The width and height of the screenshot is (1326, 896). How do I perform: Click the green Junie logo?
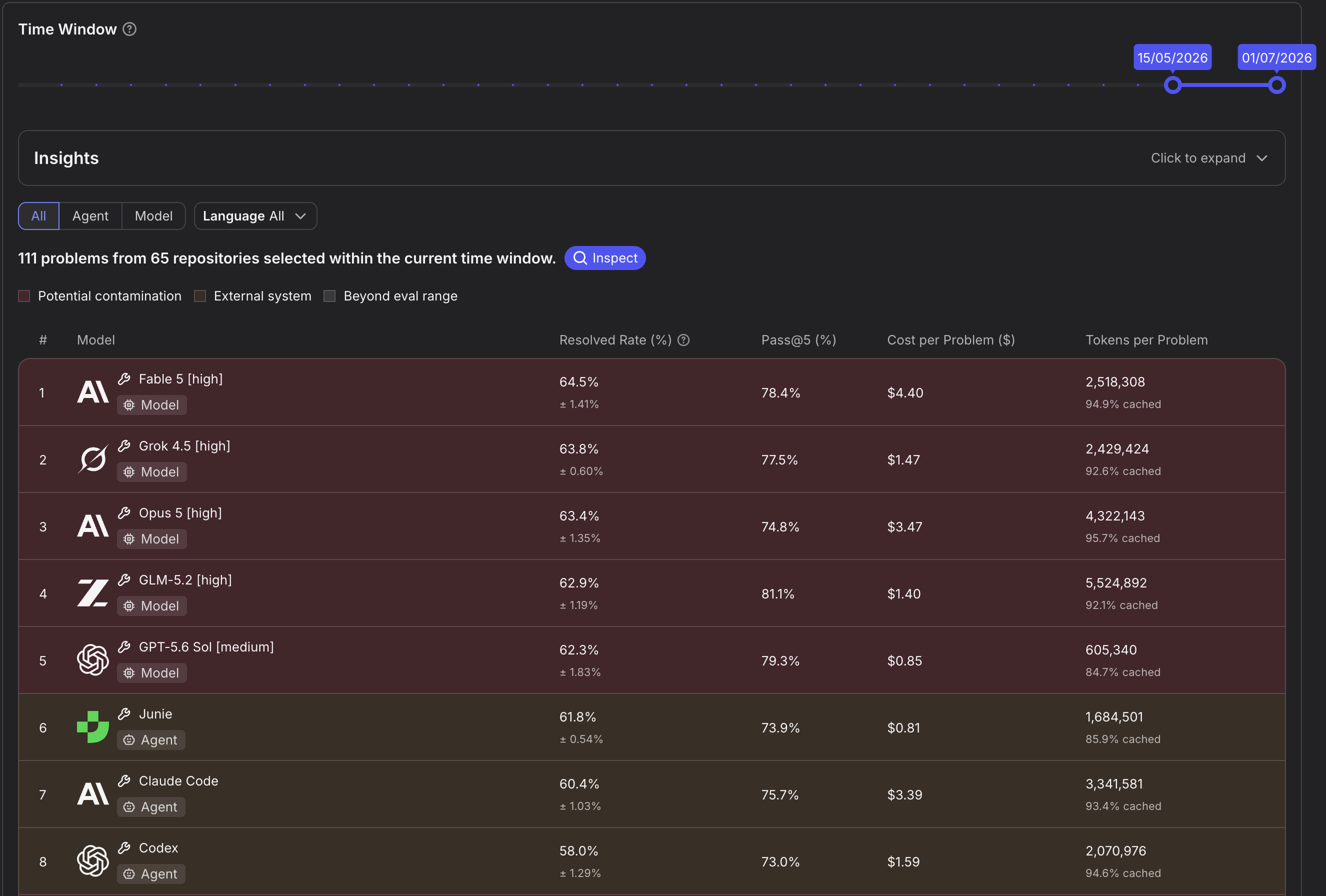click(93, 727)
